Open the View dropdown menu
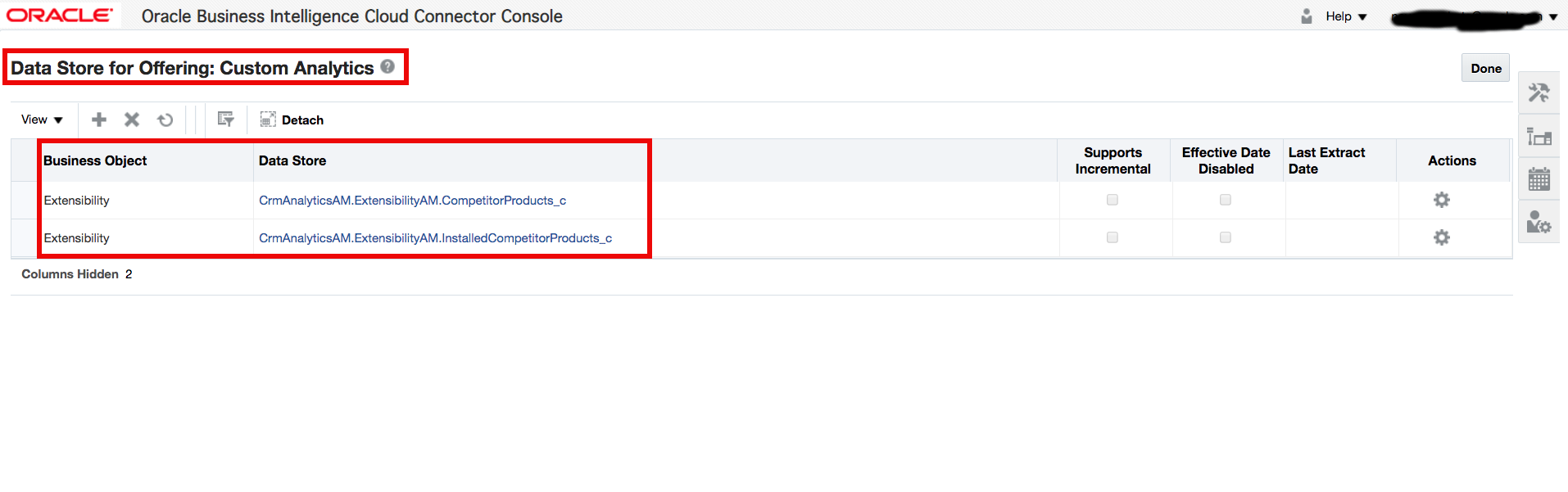 (x=42, y=120)
